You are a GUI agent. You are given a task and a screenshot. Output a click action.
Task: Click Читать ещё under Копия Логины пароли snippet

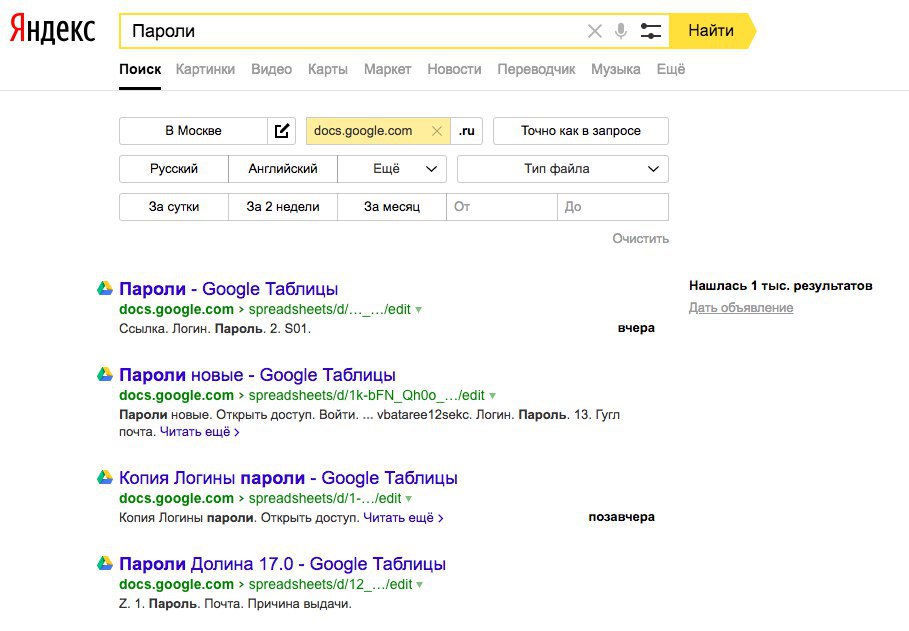tap(403, 517)
